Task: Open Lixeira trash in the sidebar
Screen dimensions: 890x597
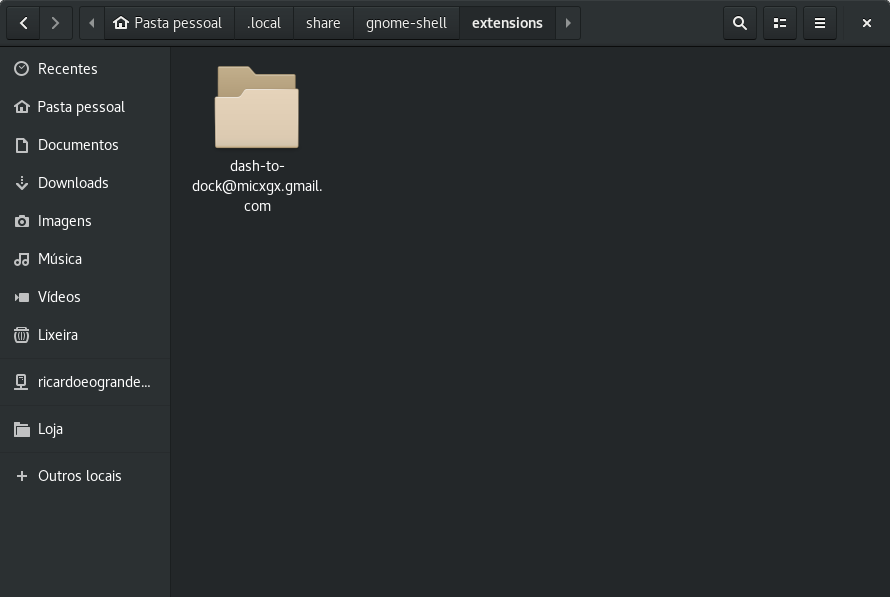Action: [x=85, y=335]
